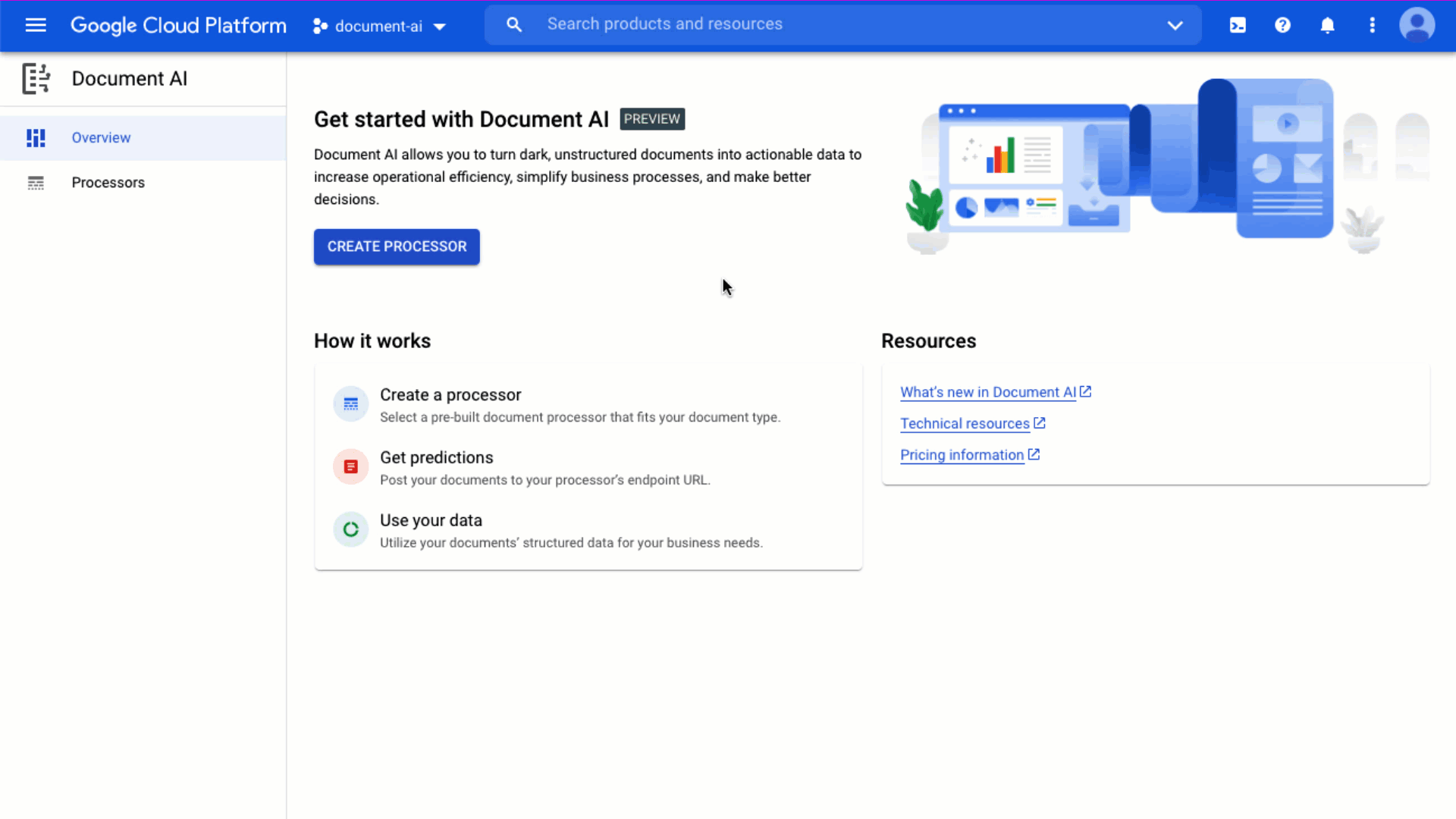The height and width of the screenshot is (819, 1456).
Task: Click the user account profile icon
Action: [1418, 25]
